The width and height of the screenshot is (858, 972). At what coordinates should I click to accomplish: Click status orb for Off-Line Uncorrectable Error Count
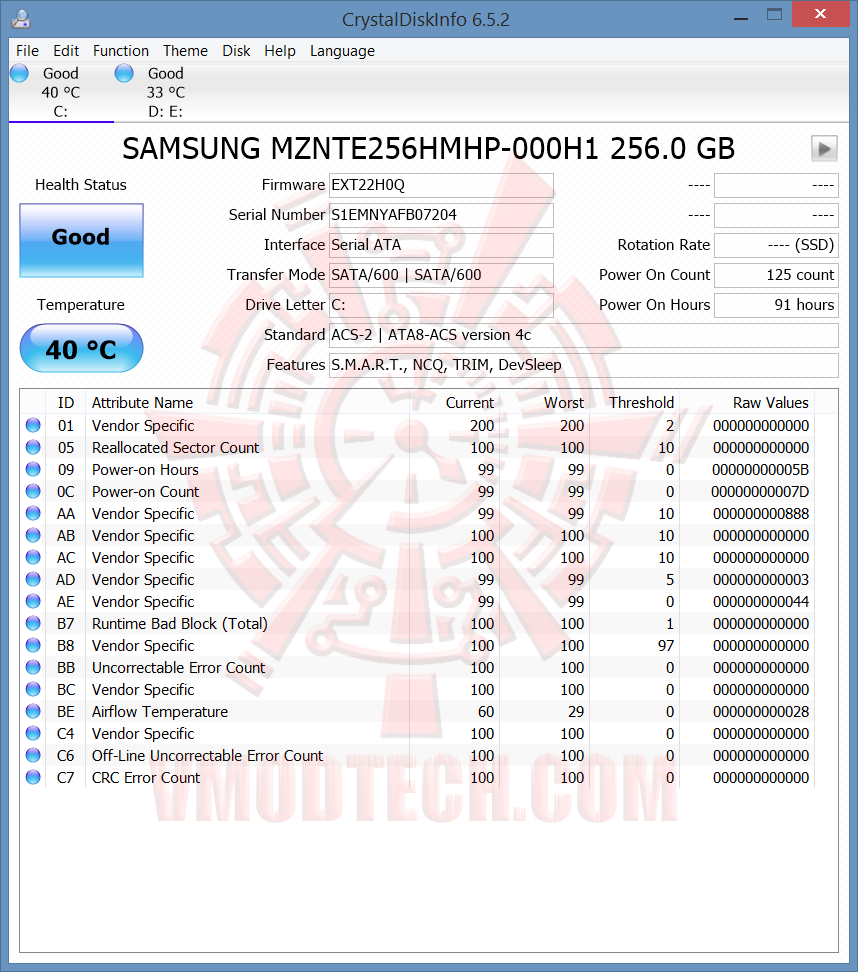33,755
